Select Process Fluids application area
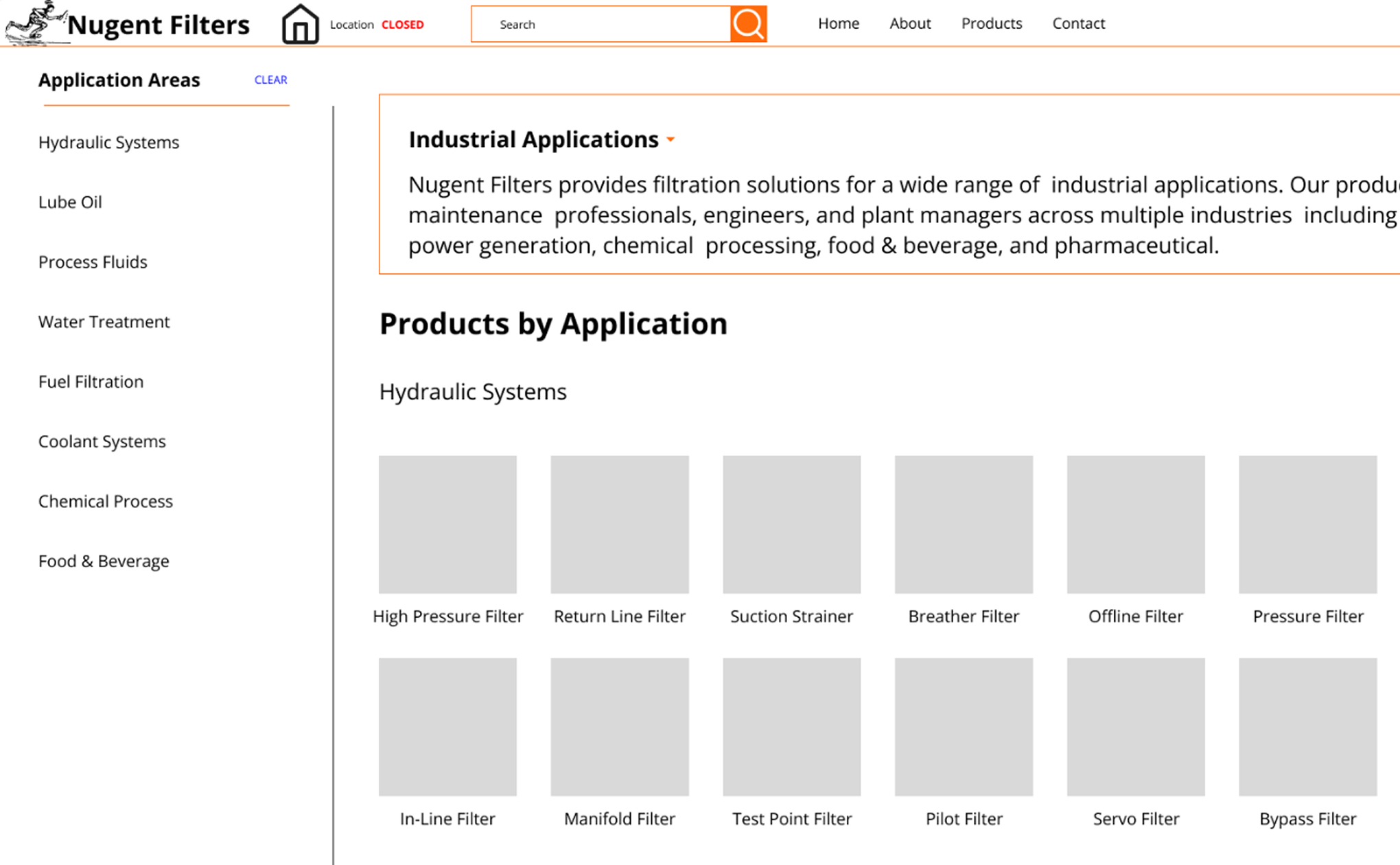 [93, 262]
